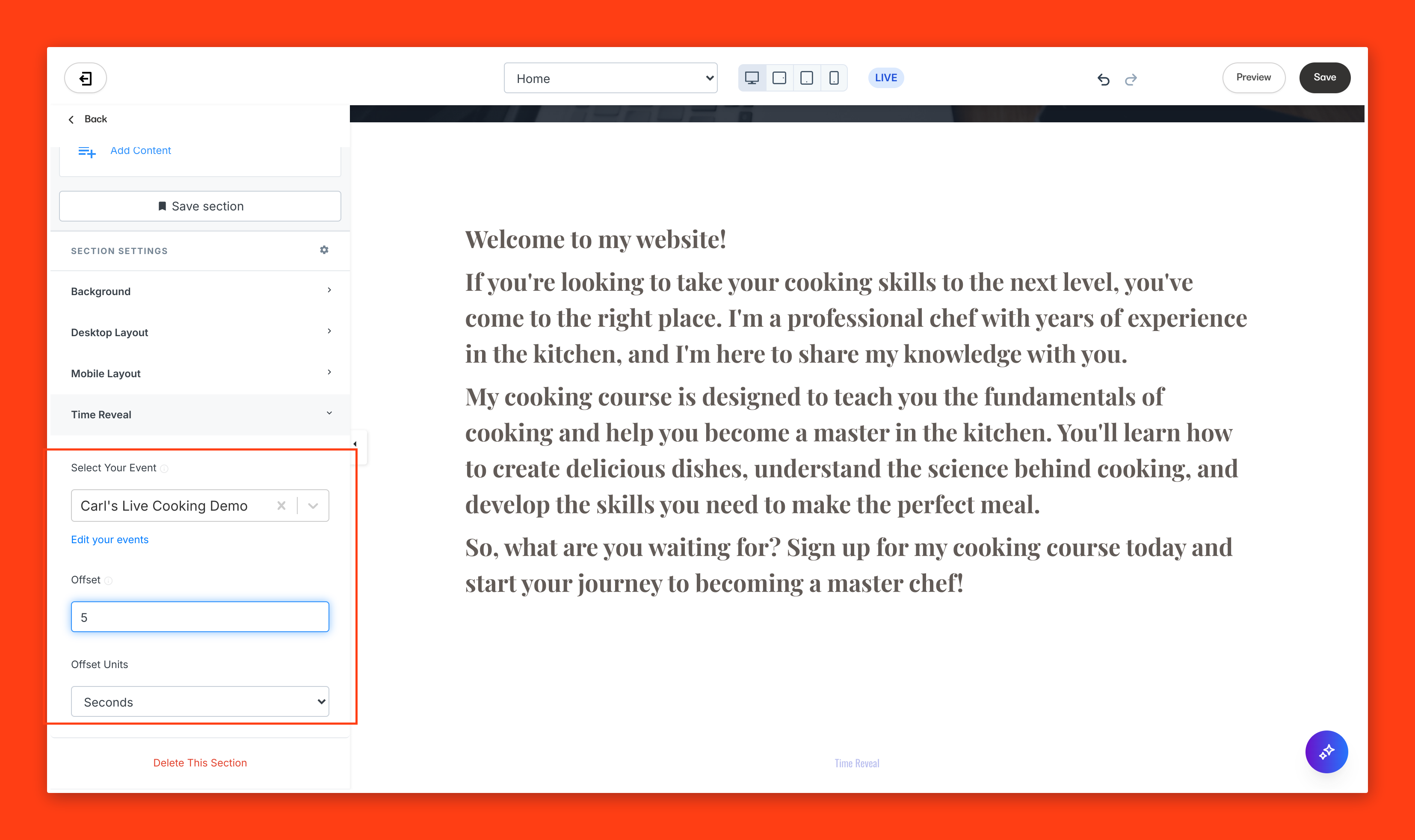Click the Edit your events link

tap(110, 539)
